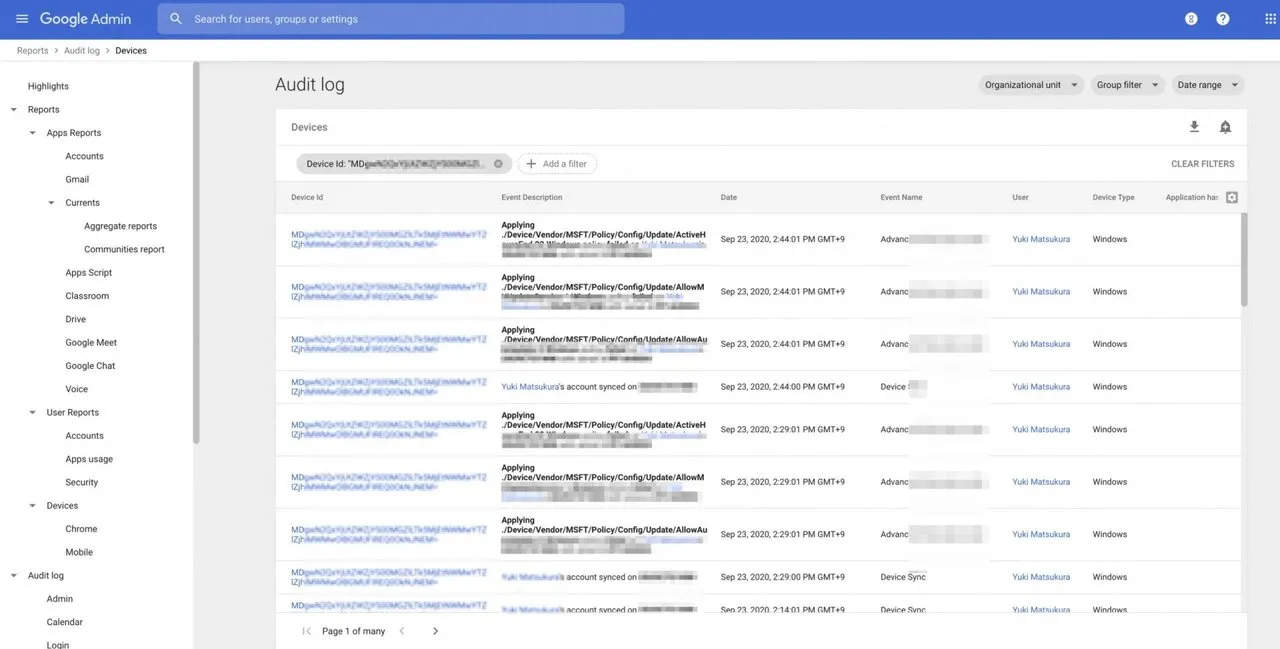Download the audit log data
Screen dimensions: 1280x649
pyautogui.click(x=1194, y=127)
